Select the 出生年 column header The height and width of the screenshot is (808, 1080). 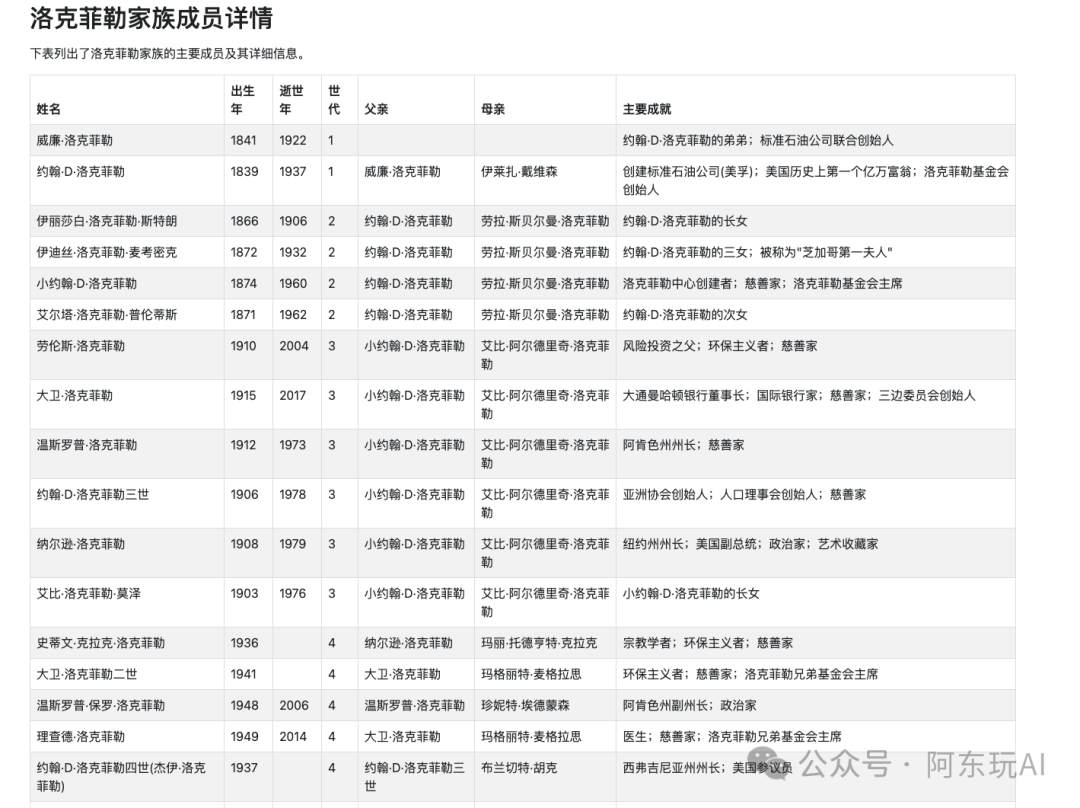[240, 99]
